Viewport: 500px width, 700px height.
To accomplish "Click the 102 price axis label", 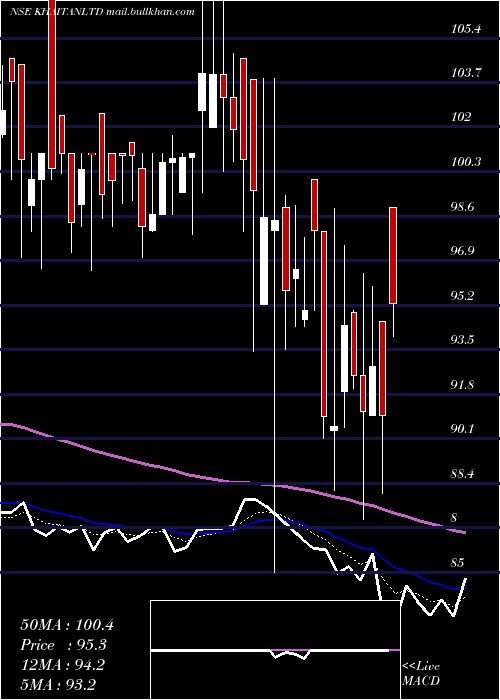I will point(461,117).
